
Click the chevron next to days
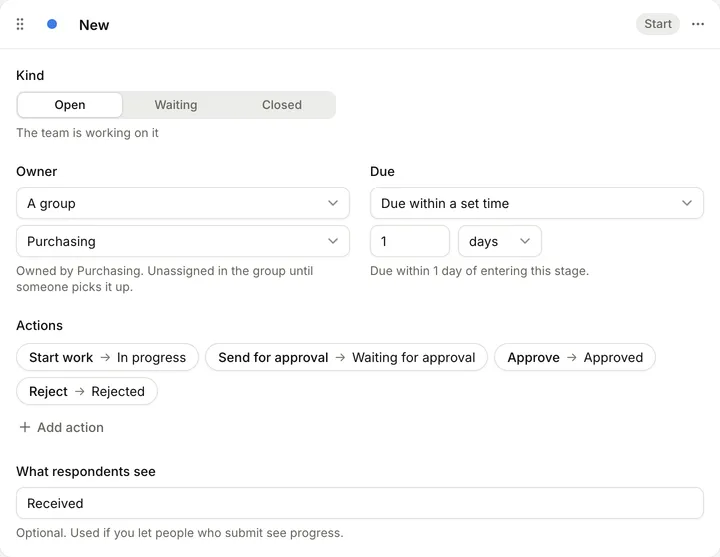(x=525, y=241)
